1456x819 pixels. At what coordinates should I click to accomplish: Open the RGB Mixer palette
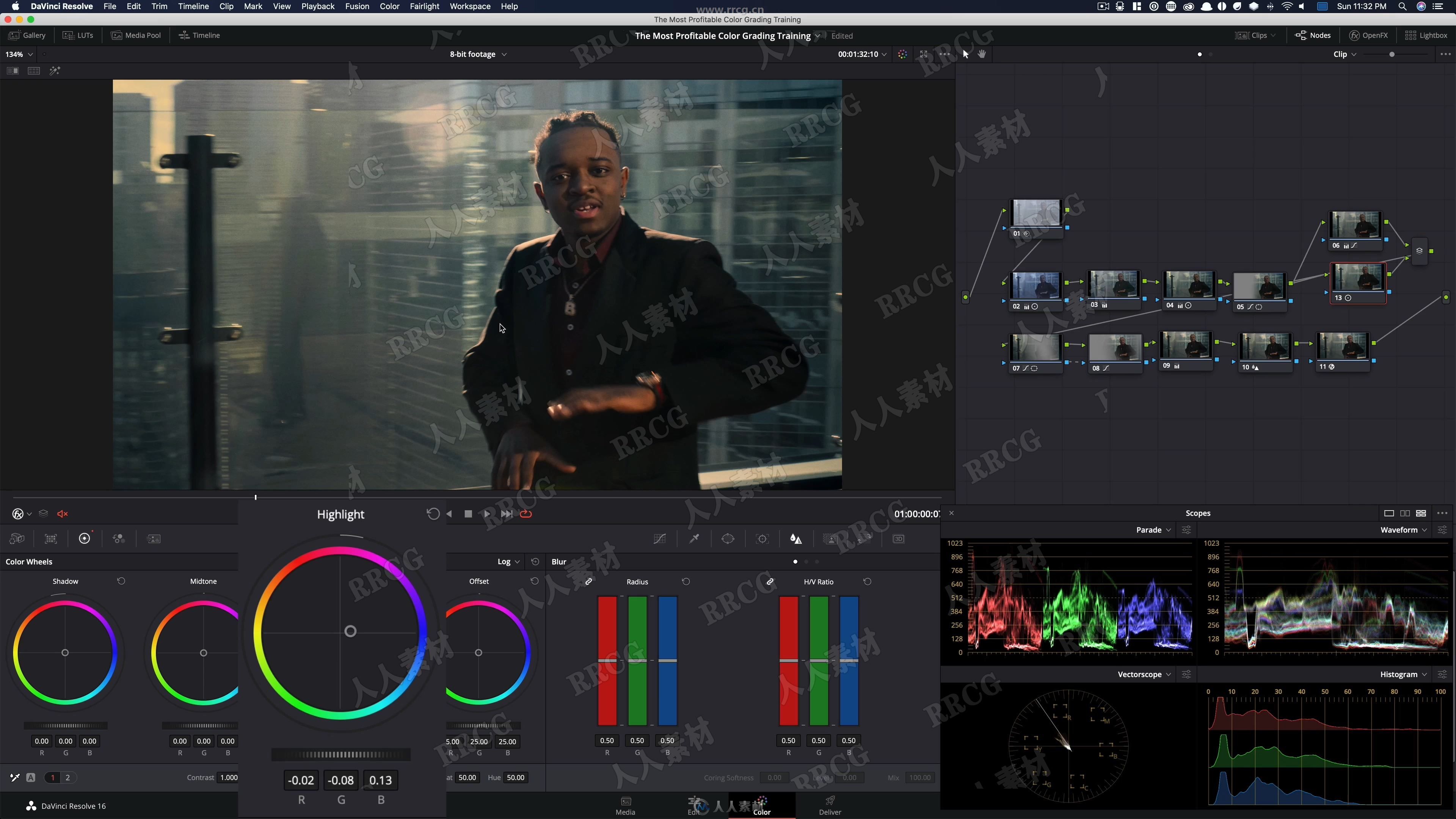[119, 539]
